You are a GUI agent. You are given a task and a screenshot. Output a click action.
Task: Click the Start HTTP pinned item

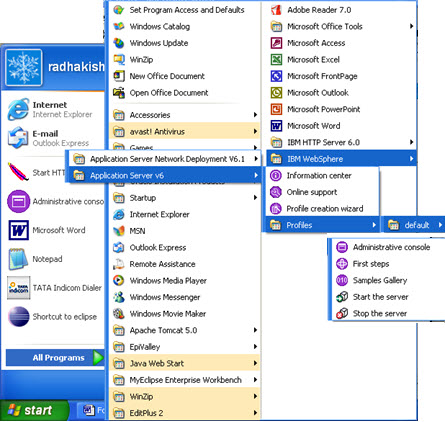click(x=35, y=173)
